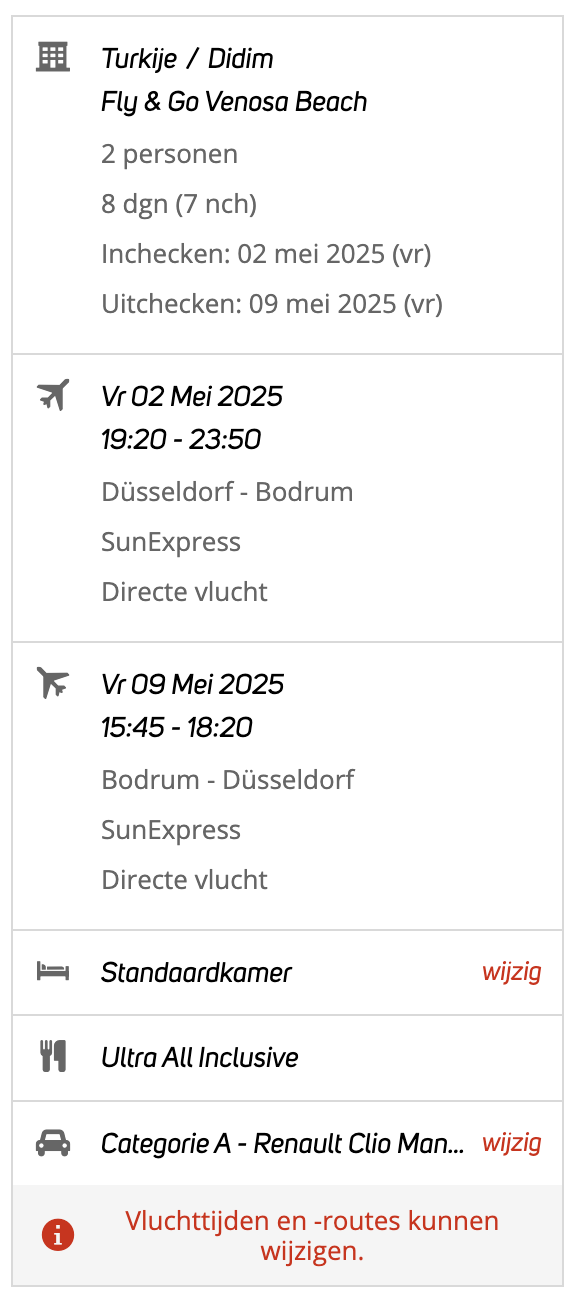Click the Vr 02 Mei 2025 departure date
The image size is (576, 1302).
[192, 396]
